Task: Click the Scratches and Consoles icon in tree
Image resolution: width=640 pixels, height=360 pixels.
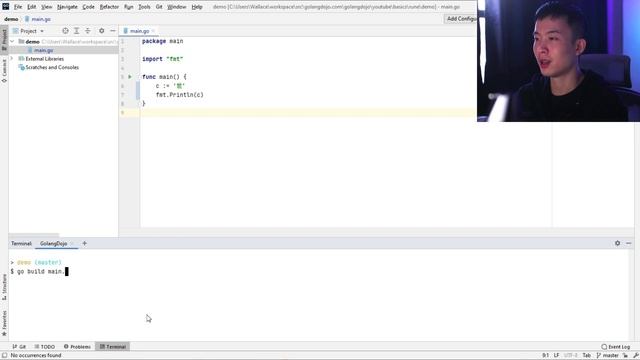Action: tap(22, 67)
